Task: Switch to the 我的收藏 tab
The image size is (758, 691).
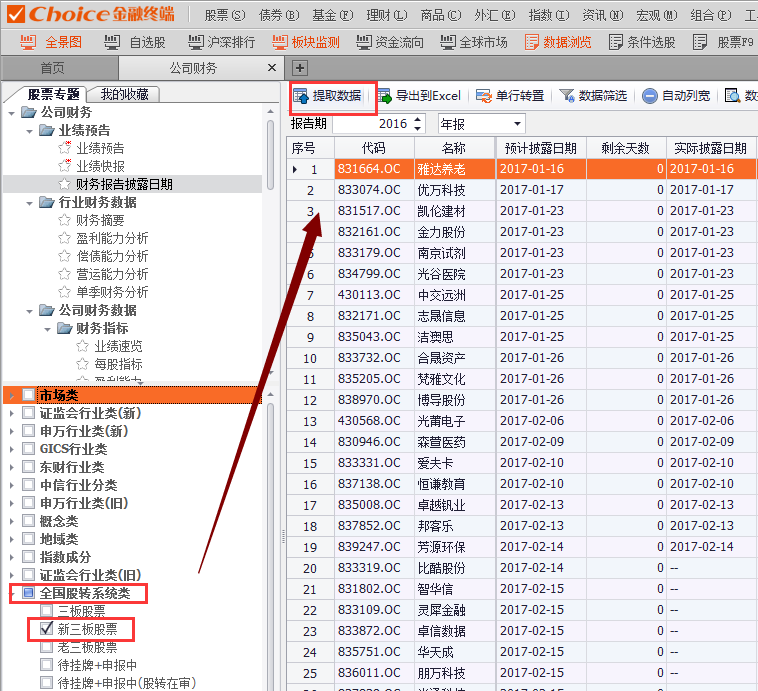Action: [x=125, y=94]
